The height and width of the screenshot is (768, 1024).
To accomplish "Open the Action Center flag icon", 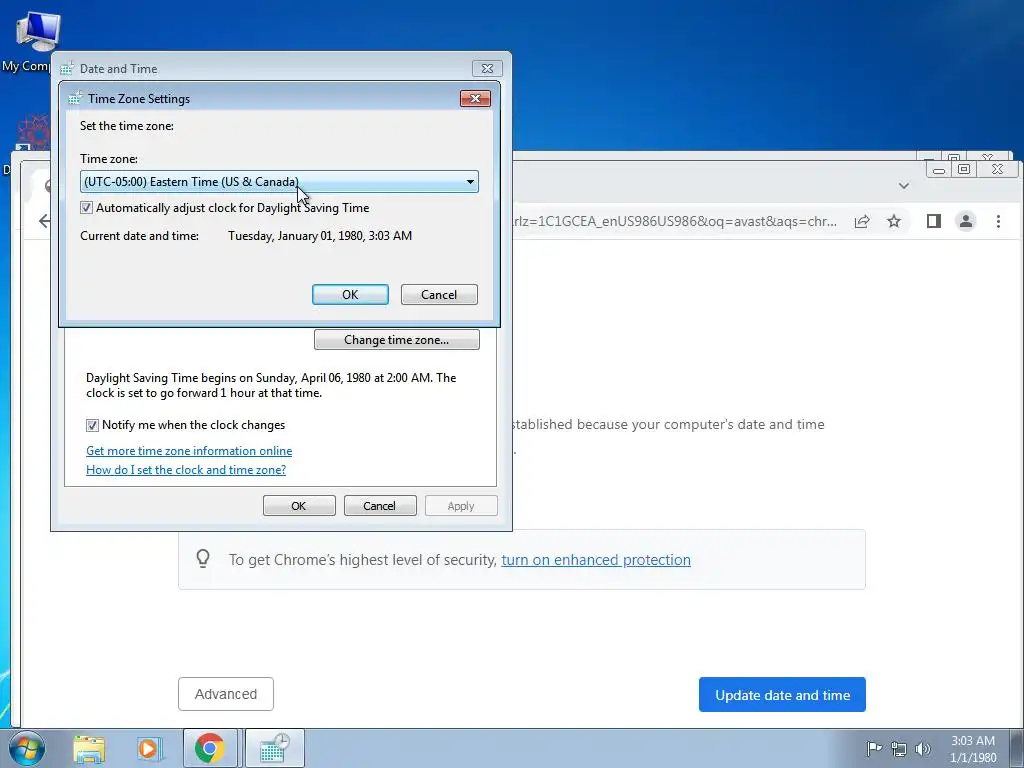I will click(x=874, y=748).
